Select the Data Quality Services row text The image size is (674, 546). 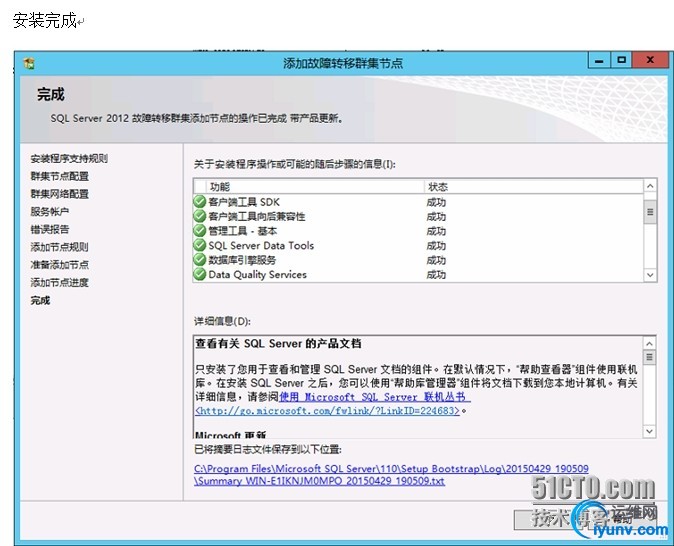click(x=257, y=274)
